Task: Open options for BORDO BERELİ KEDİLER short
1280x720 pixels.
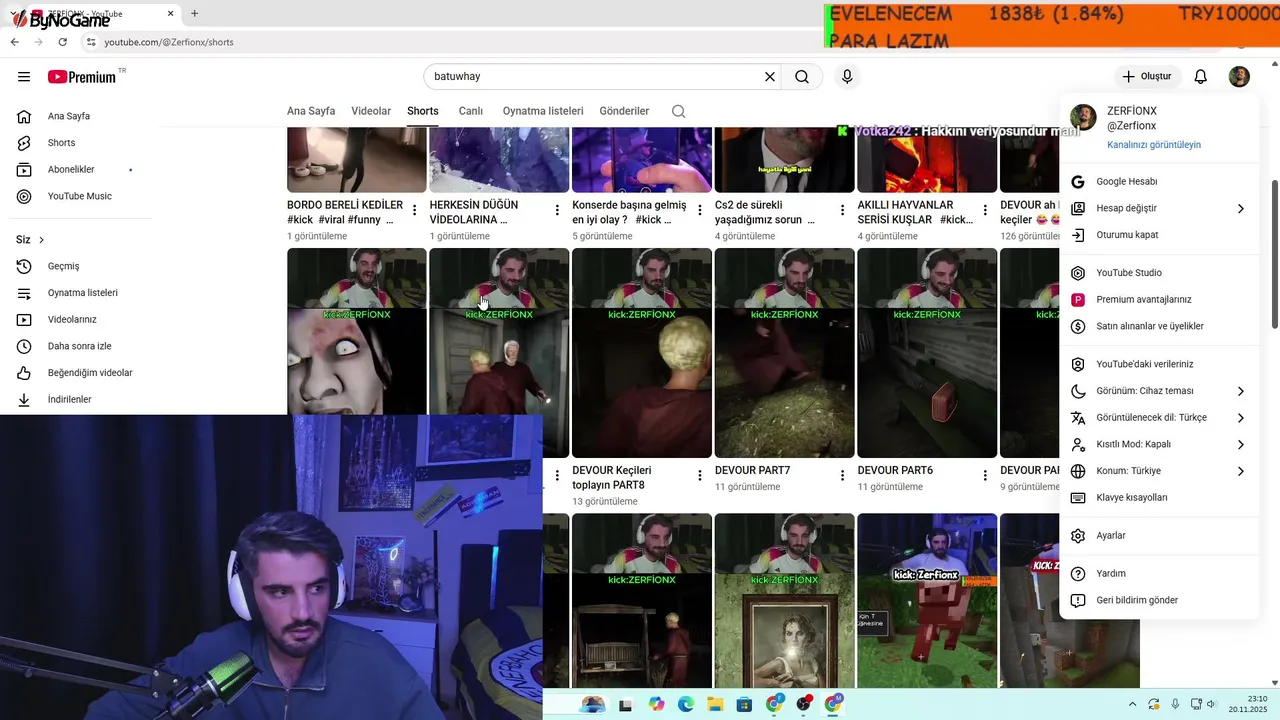Action: coord(415,210)
